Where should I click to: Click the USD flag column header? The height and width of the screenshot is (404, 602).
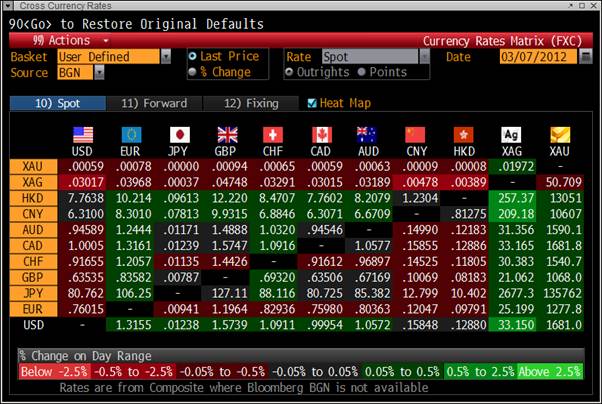(x=82, y=134)
